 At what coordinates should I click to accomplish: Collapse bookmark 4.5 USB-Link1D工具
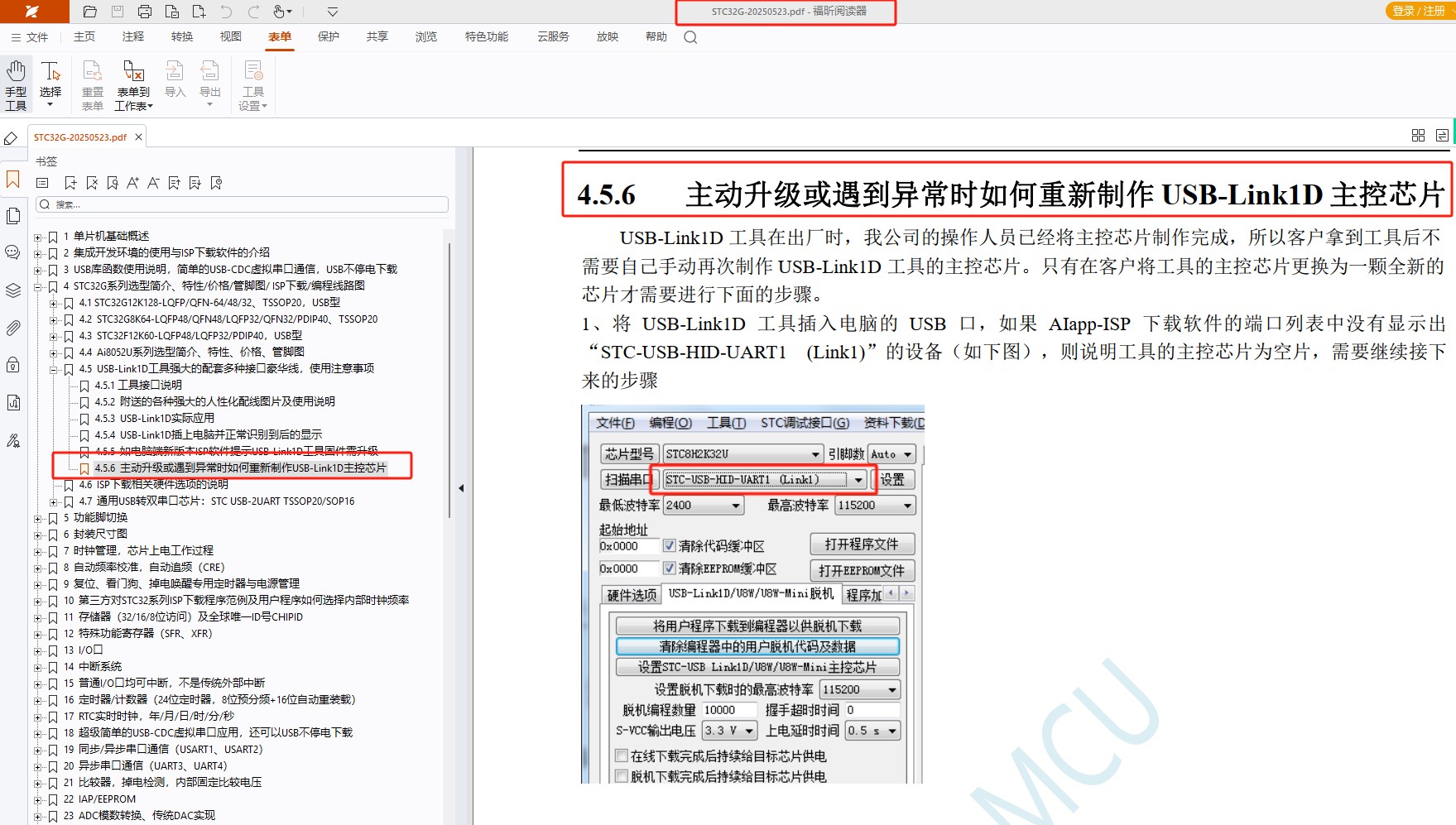tap(54, 369)
